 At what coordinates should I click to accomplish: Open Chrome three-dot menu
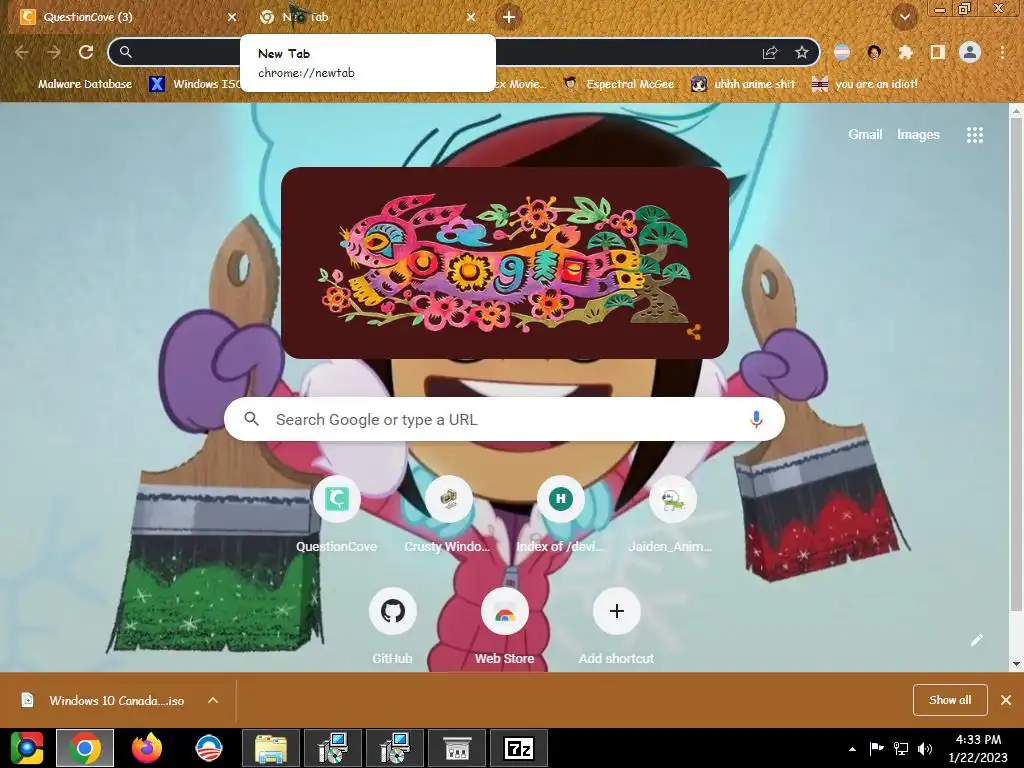(1002, 52)
